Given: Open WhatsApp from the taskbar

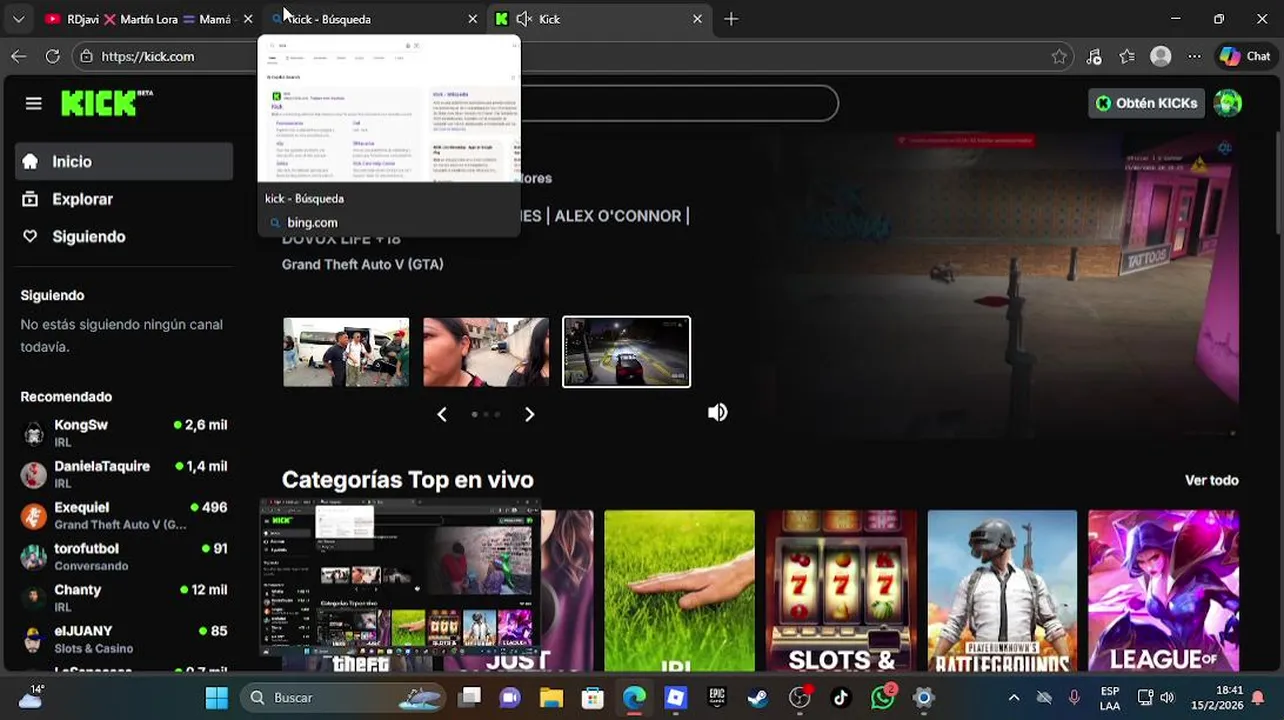Looking at the screenshot, I should (882, 698).
